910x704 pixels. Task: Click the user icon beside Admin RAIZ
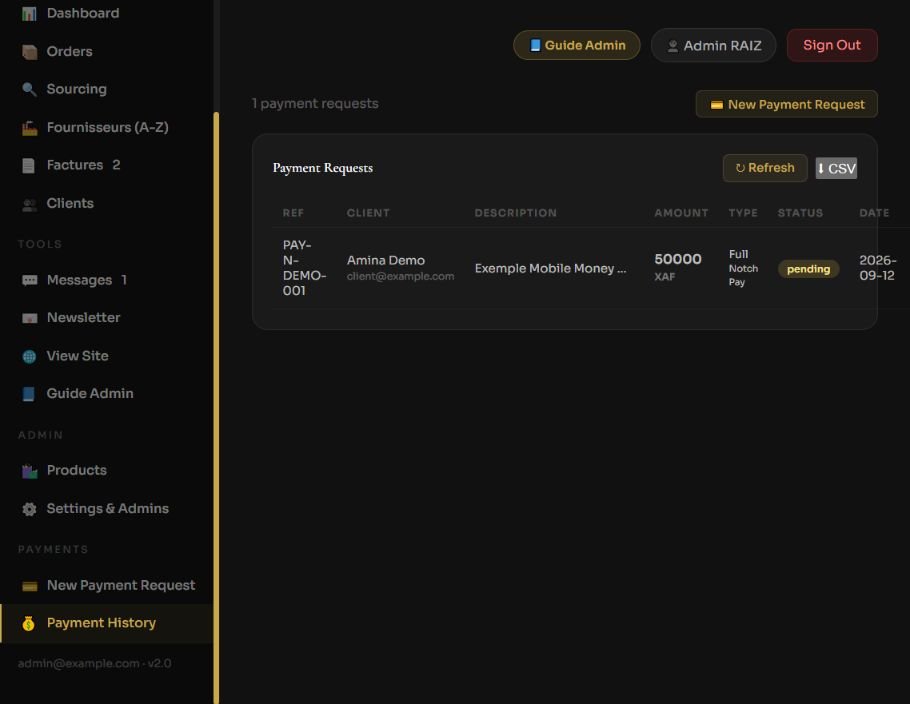pos(673,46)
